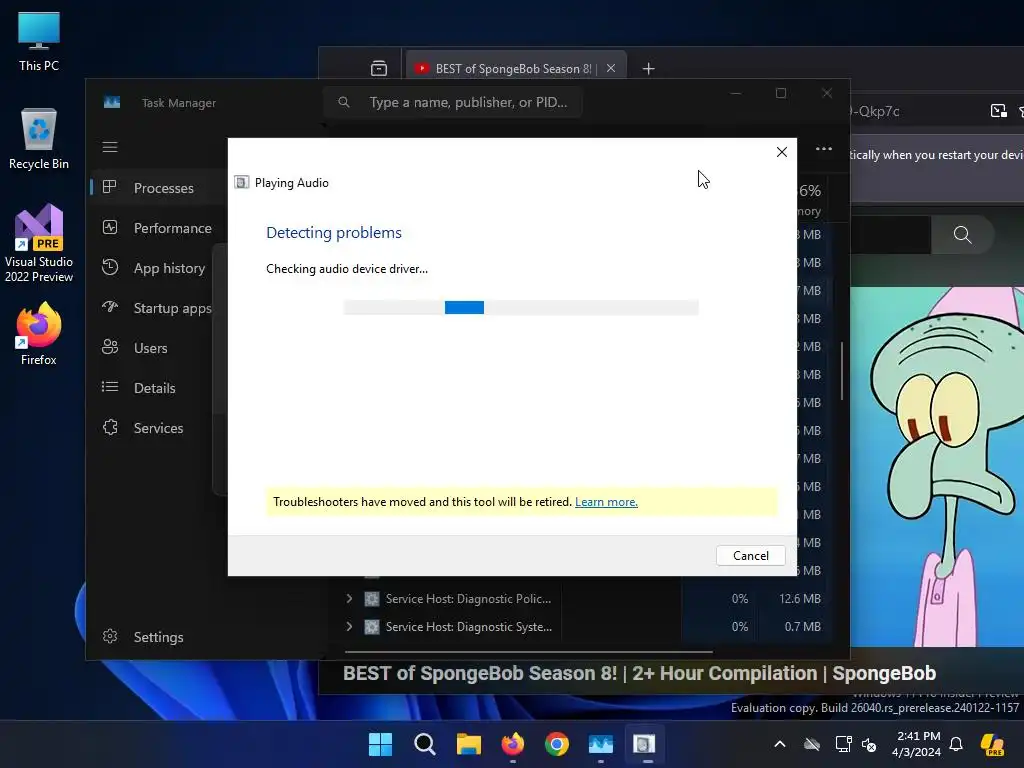Close the SpongeBob browser tab

pyautogui.click(x=611, y=68)
